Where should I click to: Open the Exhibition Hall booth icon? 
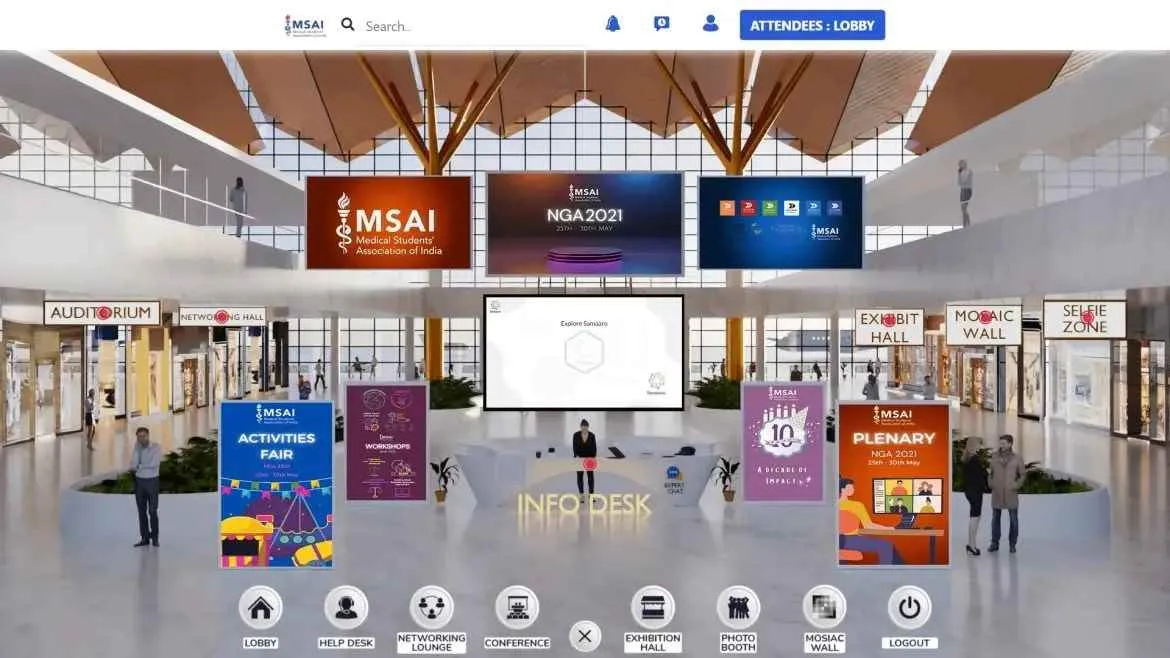652,608
